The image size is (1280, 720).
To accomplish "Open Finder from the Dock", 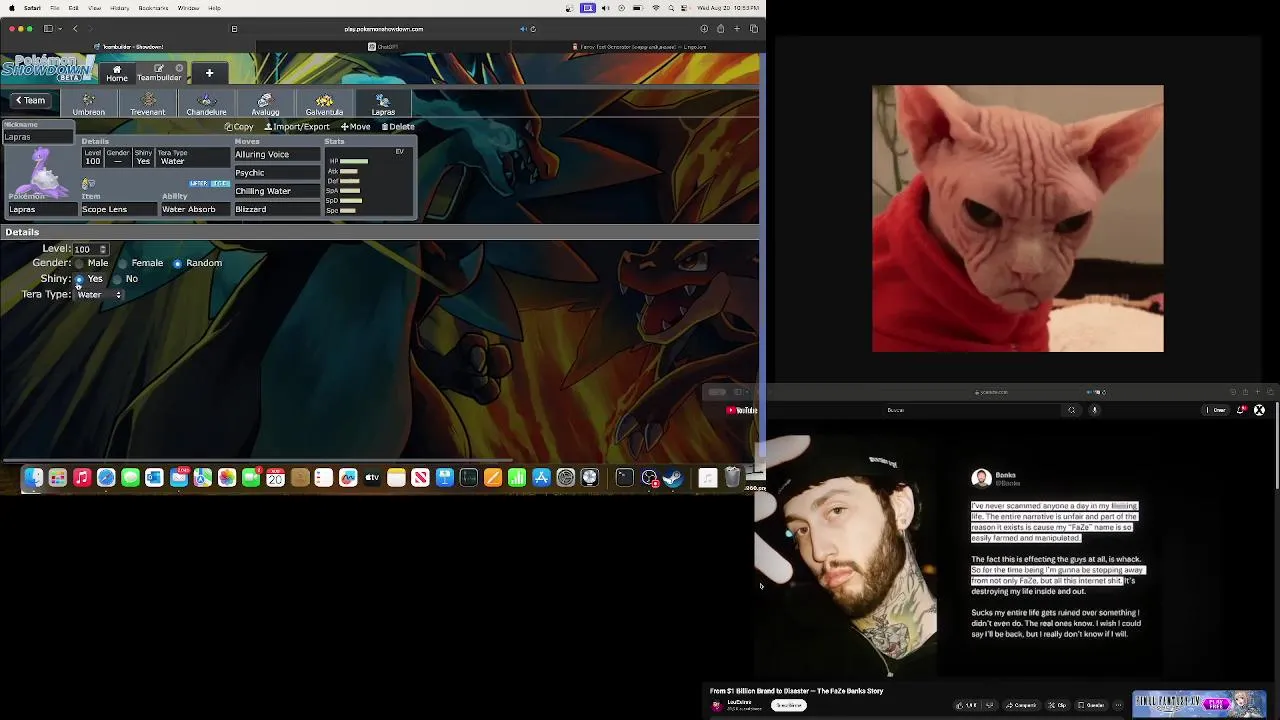I will 33,478.
